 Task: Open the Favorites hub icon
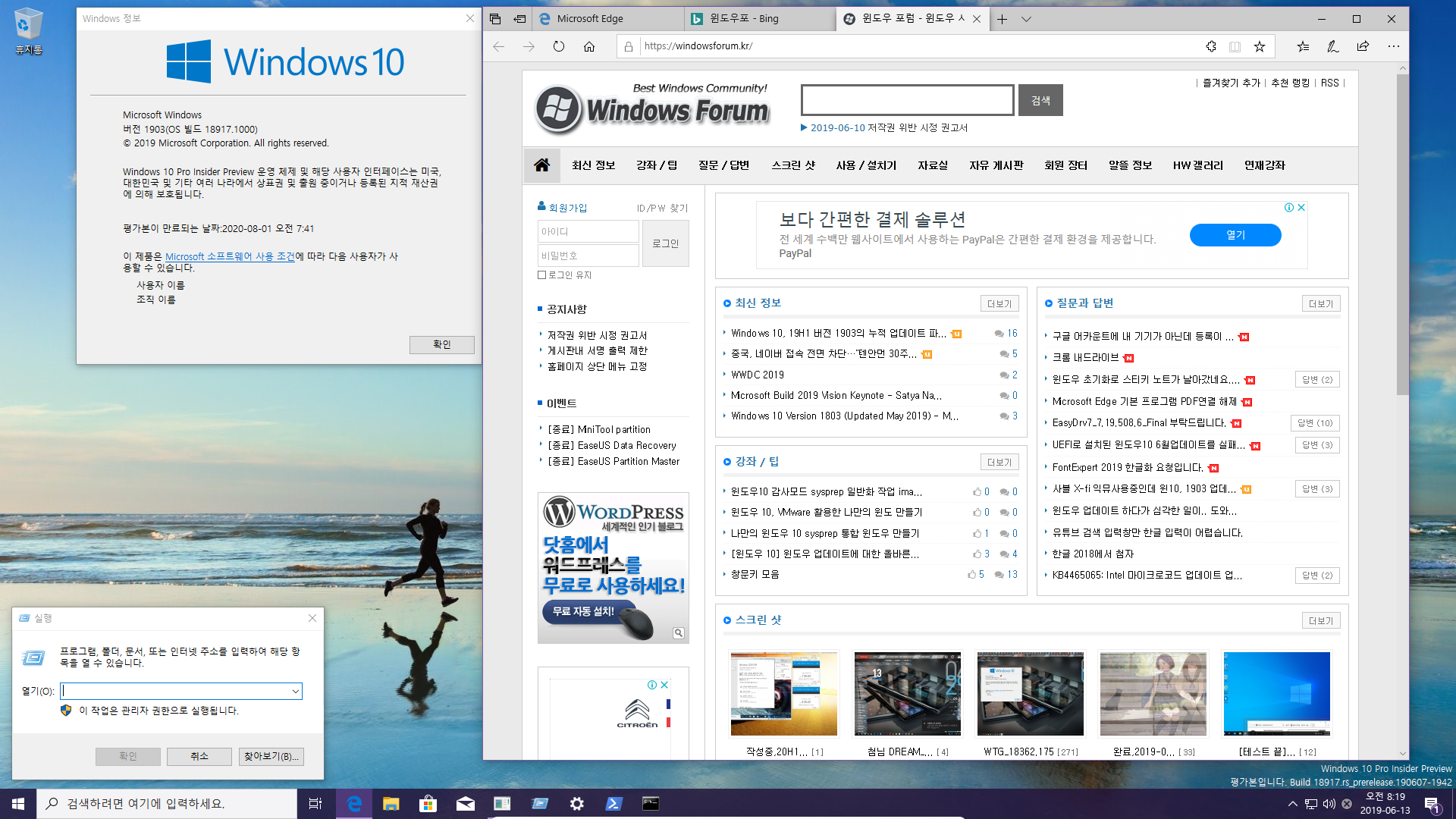click(1303, 46)
